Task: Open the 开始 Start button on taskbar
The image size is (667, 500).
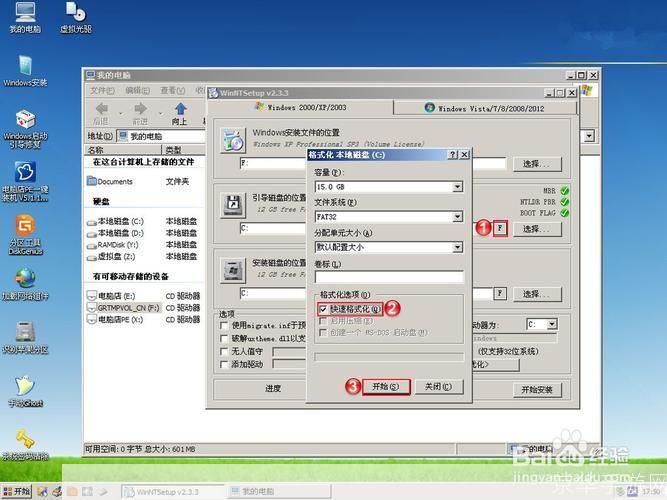Action: tap(16, 491)
